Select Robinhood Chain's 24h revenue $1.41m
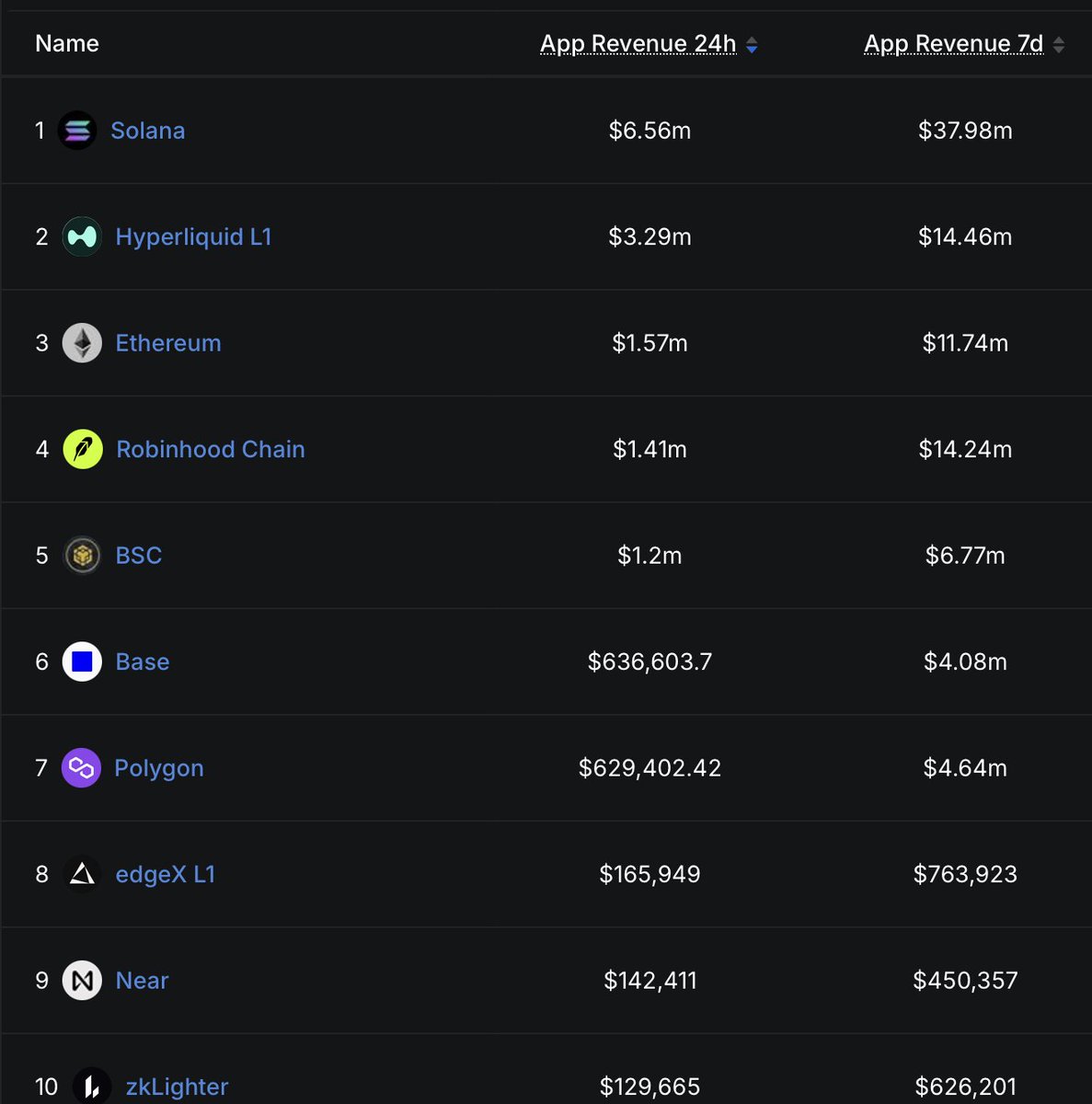 tap(649, 449)
